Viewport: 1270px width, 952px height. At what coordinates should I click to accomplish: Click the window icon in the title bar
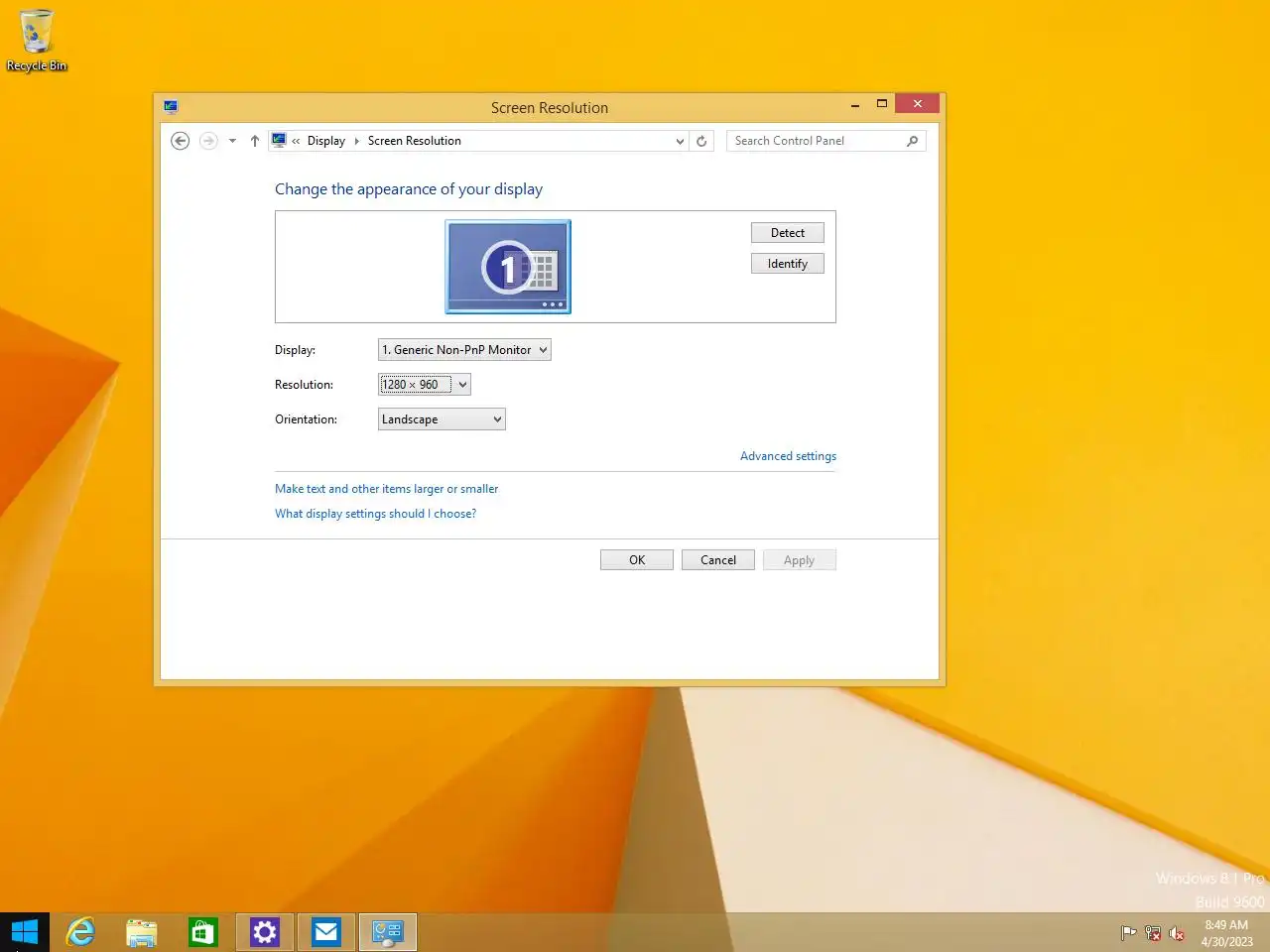tap(171, 107)
